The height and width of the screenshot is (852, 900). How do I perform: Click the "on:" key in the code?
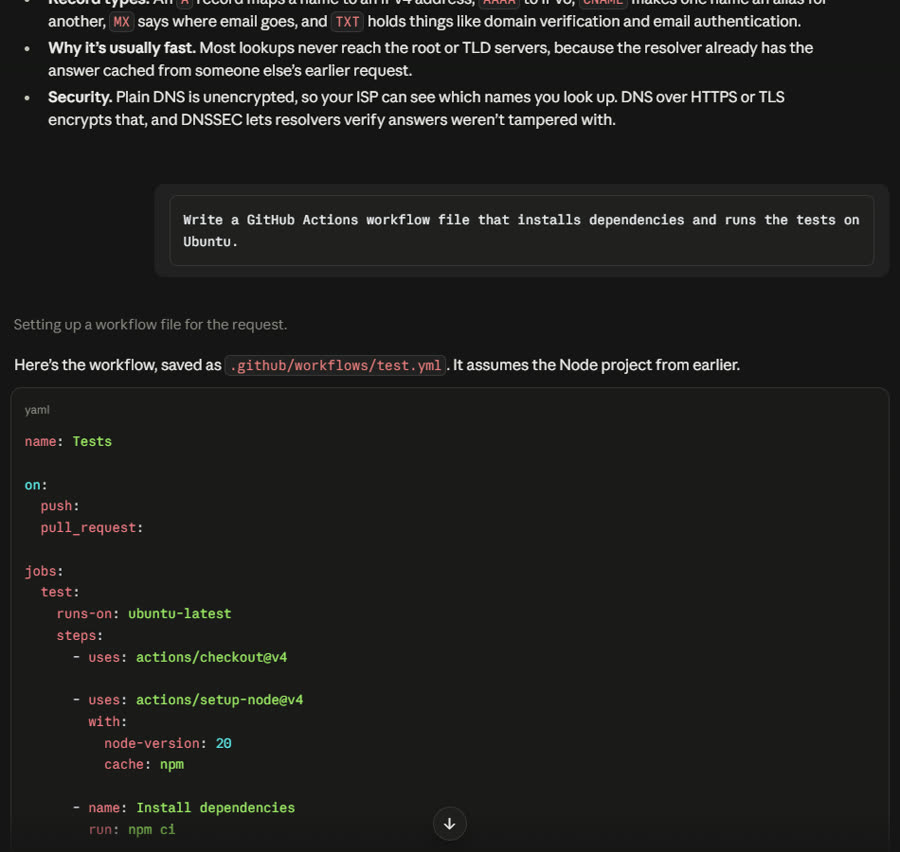click(x=36, y=485)
